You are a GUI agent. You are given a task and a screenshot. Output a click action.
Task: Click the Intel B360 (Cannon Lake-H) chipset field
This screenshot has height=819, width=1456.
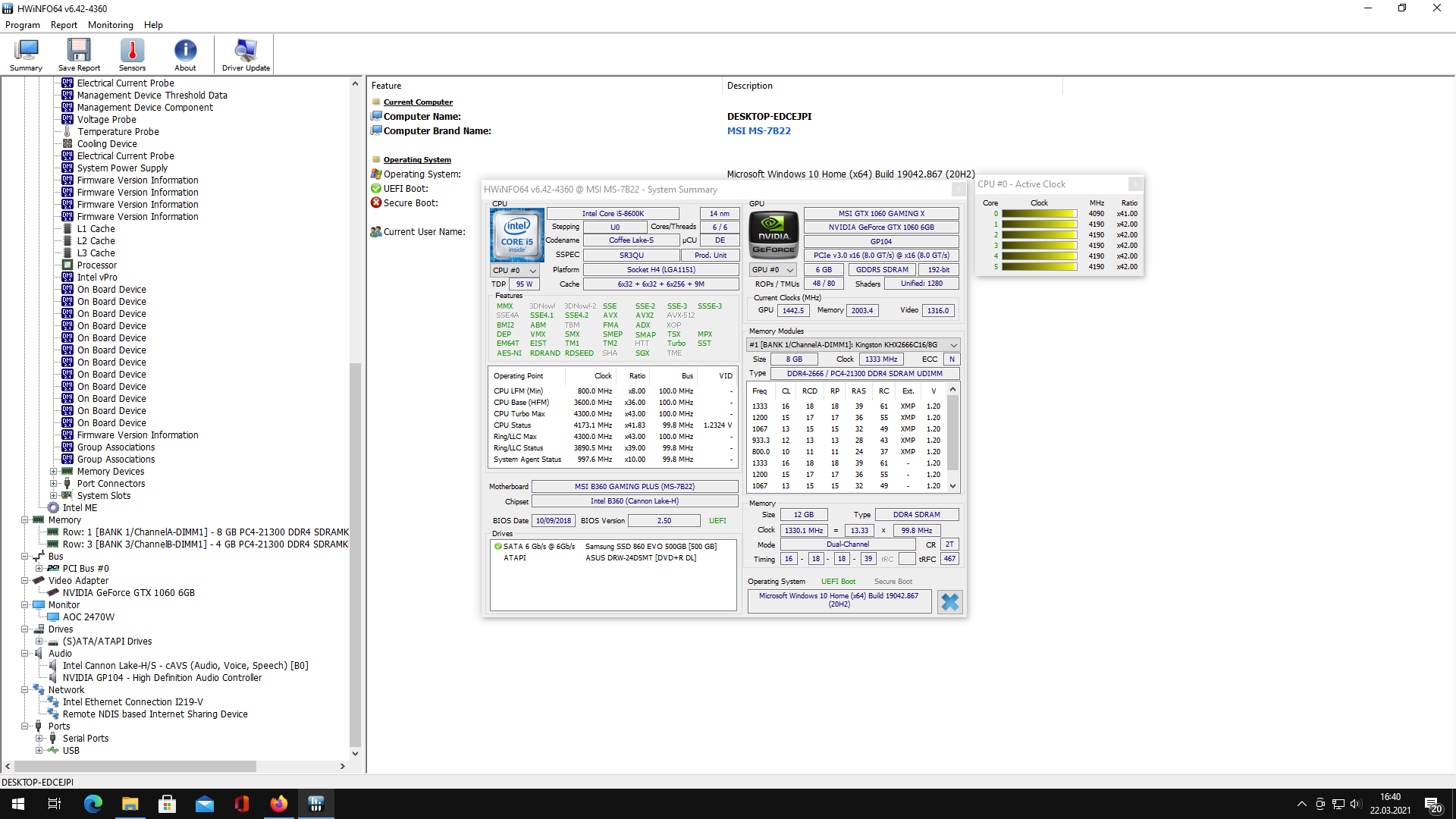[x=635, y=501]
